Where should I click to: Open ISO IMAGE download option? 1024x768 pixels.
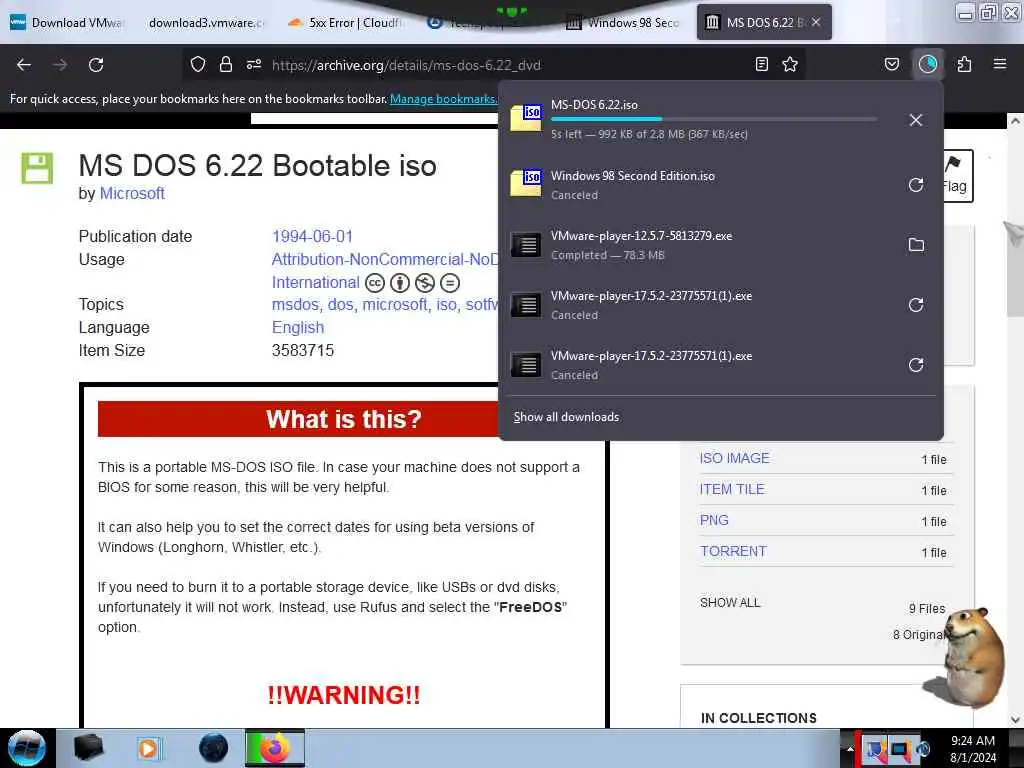point(735,458)
